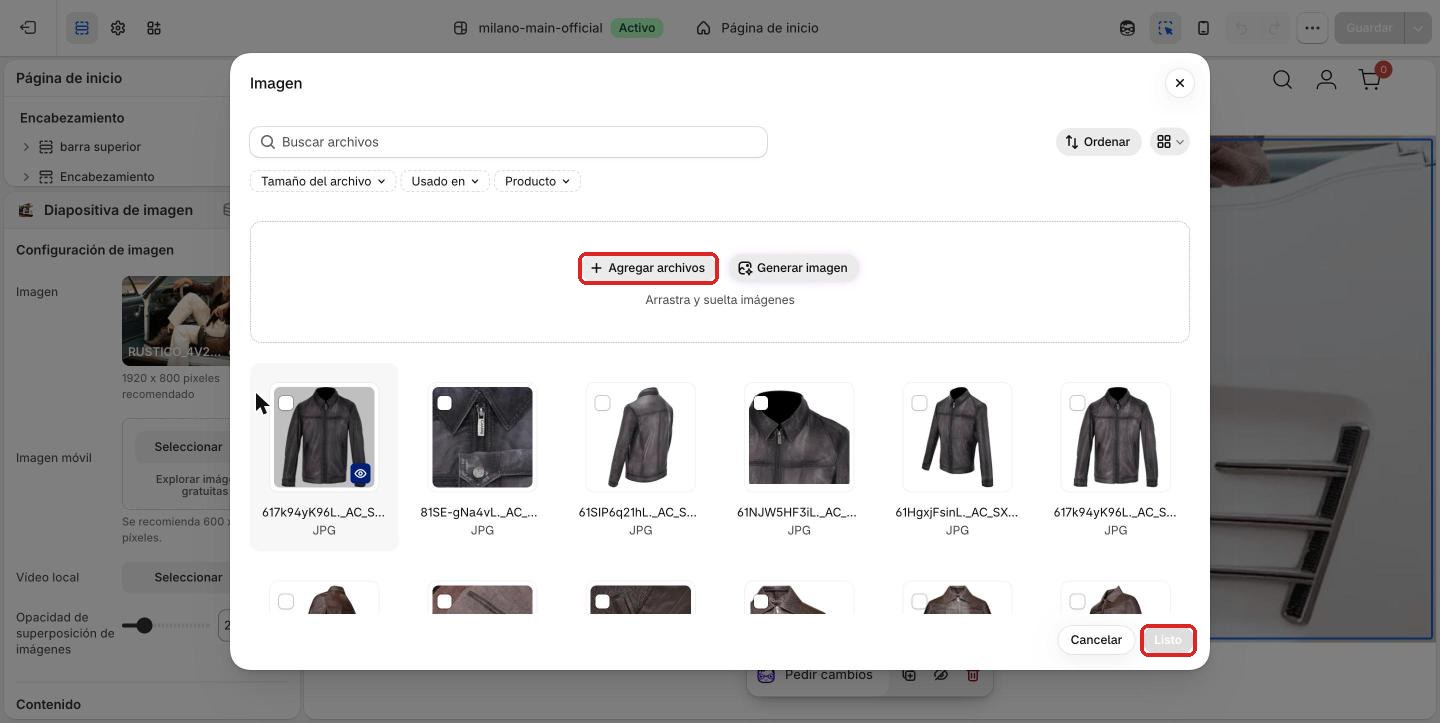
Task: Open the Usado en filter dropdown
Action: pos(445,181)
